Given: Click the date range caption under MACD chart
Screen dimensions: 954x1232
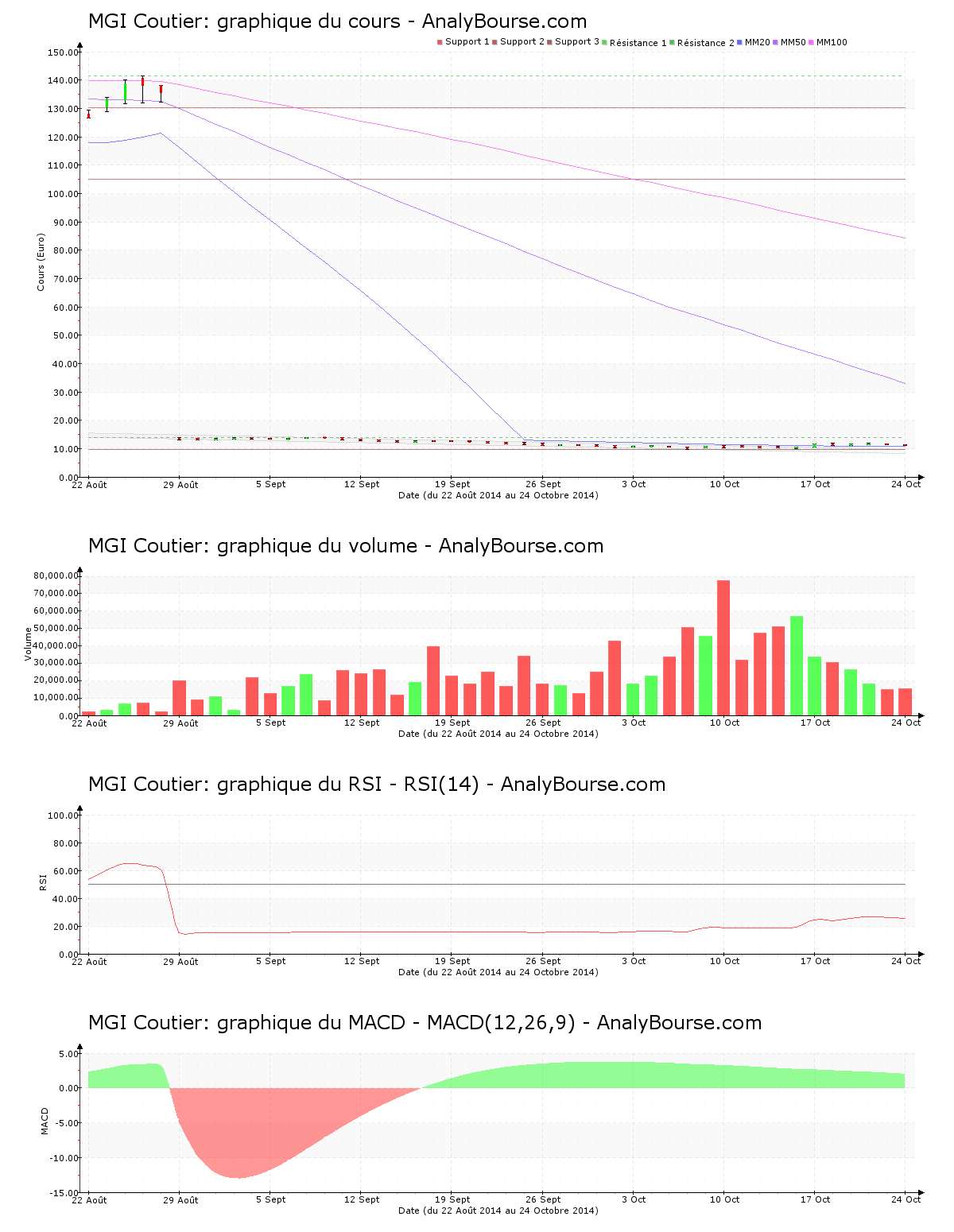Looking at the screenshot, I should tap(498, 1211).
